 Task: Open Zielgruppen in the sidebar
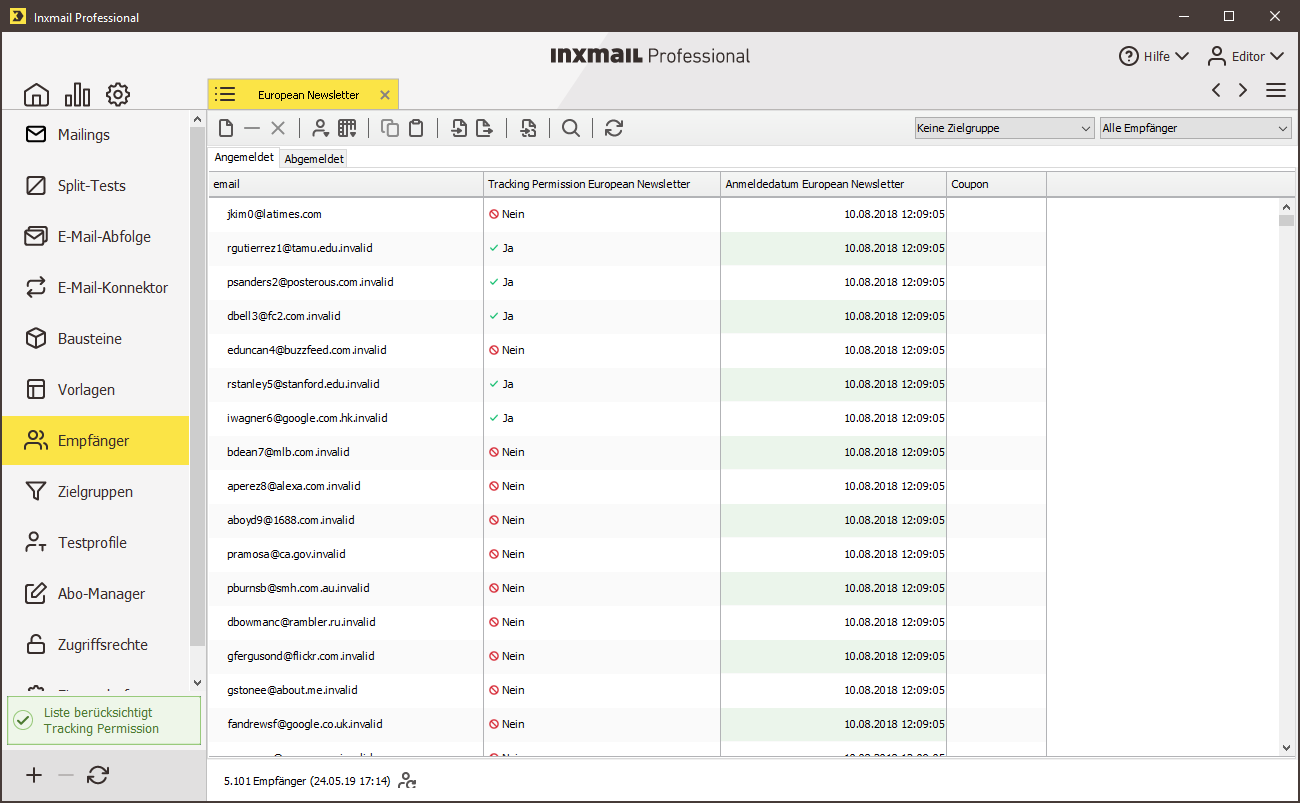[95, 492]
